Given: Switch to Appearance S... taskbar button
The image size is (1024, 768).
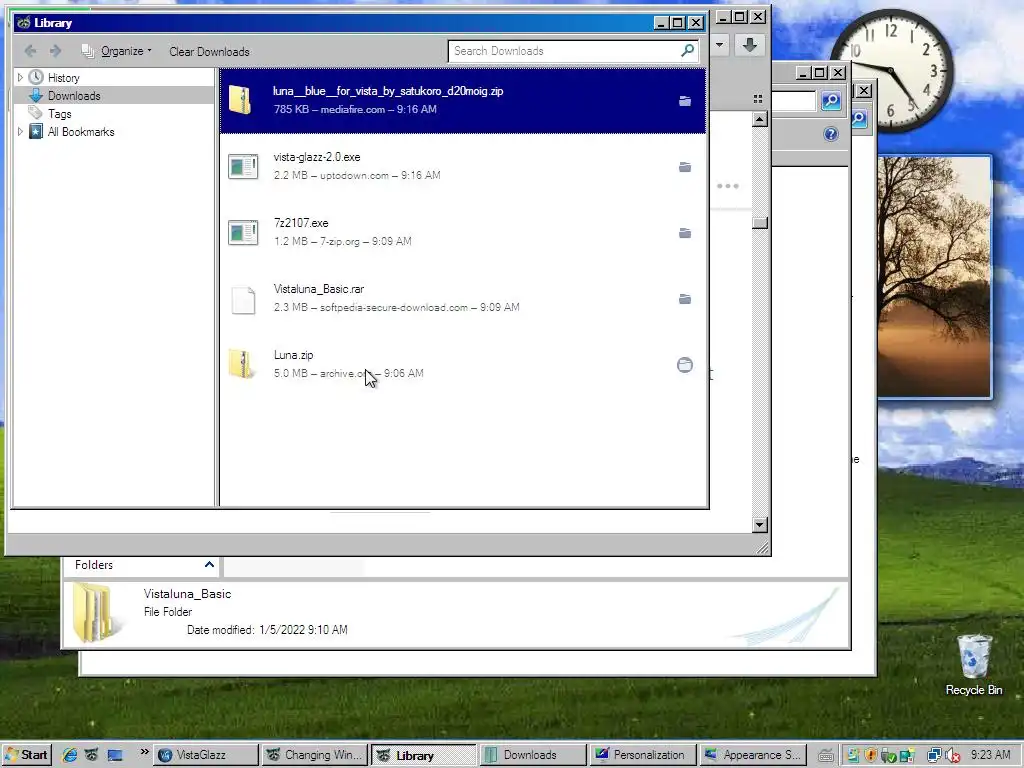Looking at the screenshot, I should pos(752,755).
